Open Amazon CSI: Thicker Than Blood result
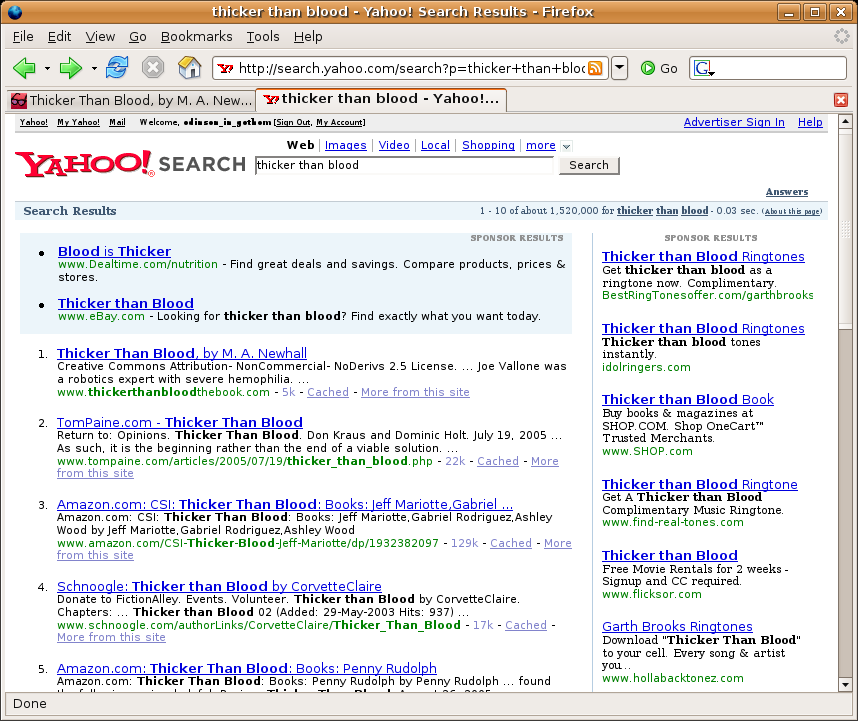858x721 pixels. (285, 504)
